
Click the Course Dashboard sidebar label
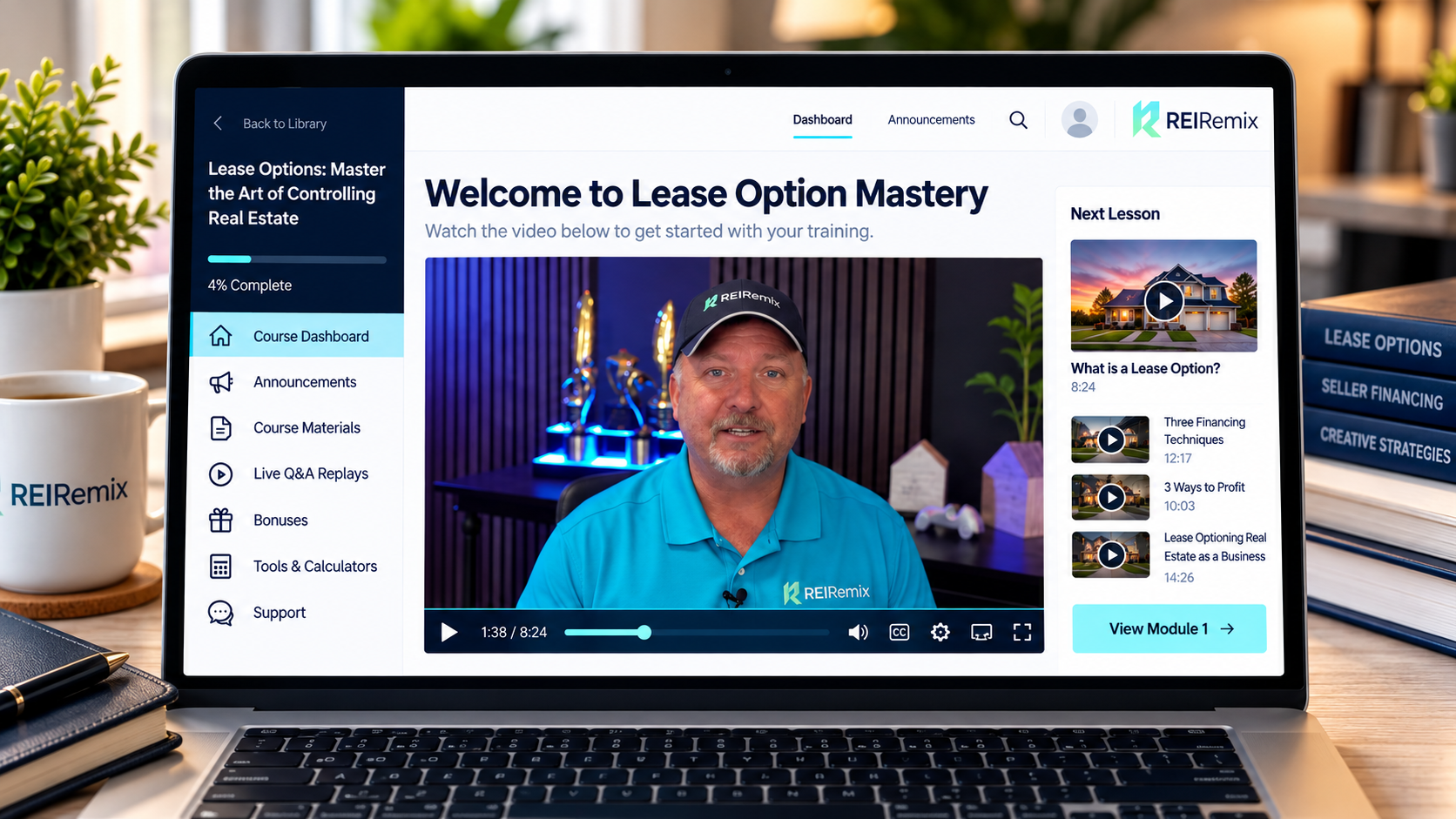[311, 337]
